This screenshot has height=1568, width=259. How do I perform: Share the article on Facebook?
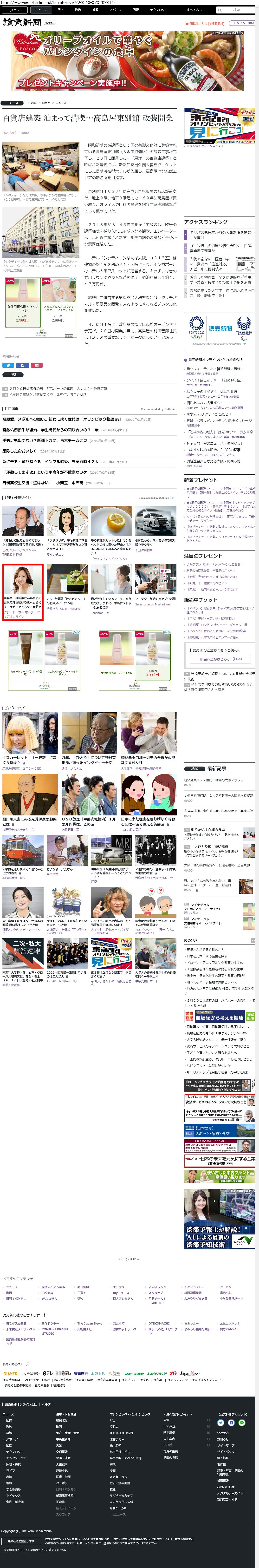[x=22, y=365]
